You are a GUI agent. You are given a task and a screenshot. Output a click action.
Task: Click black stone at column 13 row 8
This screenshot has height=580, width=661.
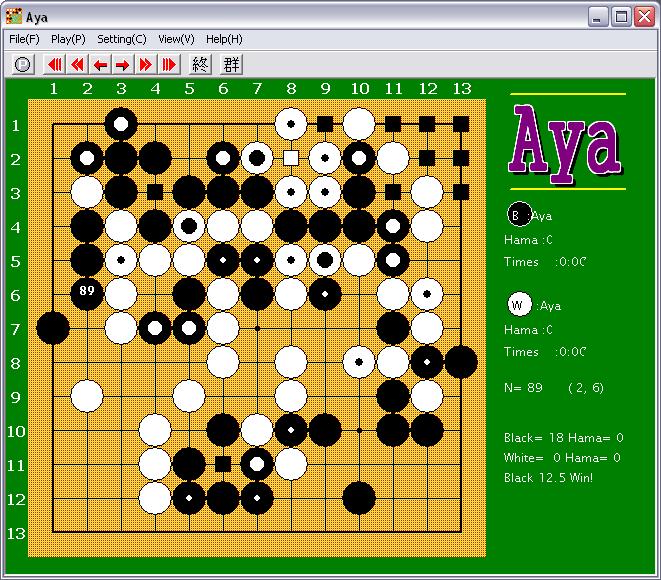[461, 362]
